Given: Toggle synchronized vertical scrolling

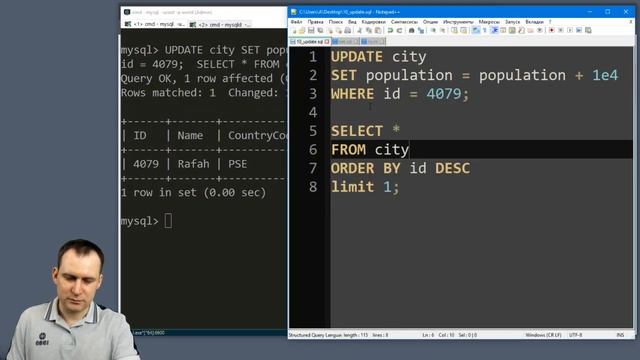Looking at the screenshot, I should pyautogui.click(x=454, y=30).
